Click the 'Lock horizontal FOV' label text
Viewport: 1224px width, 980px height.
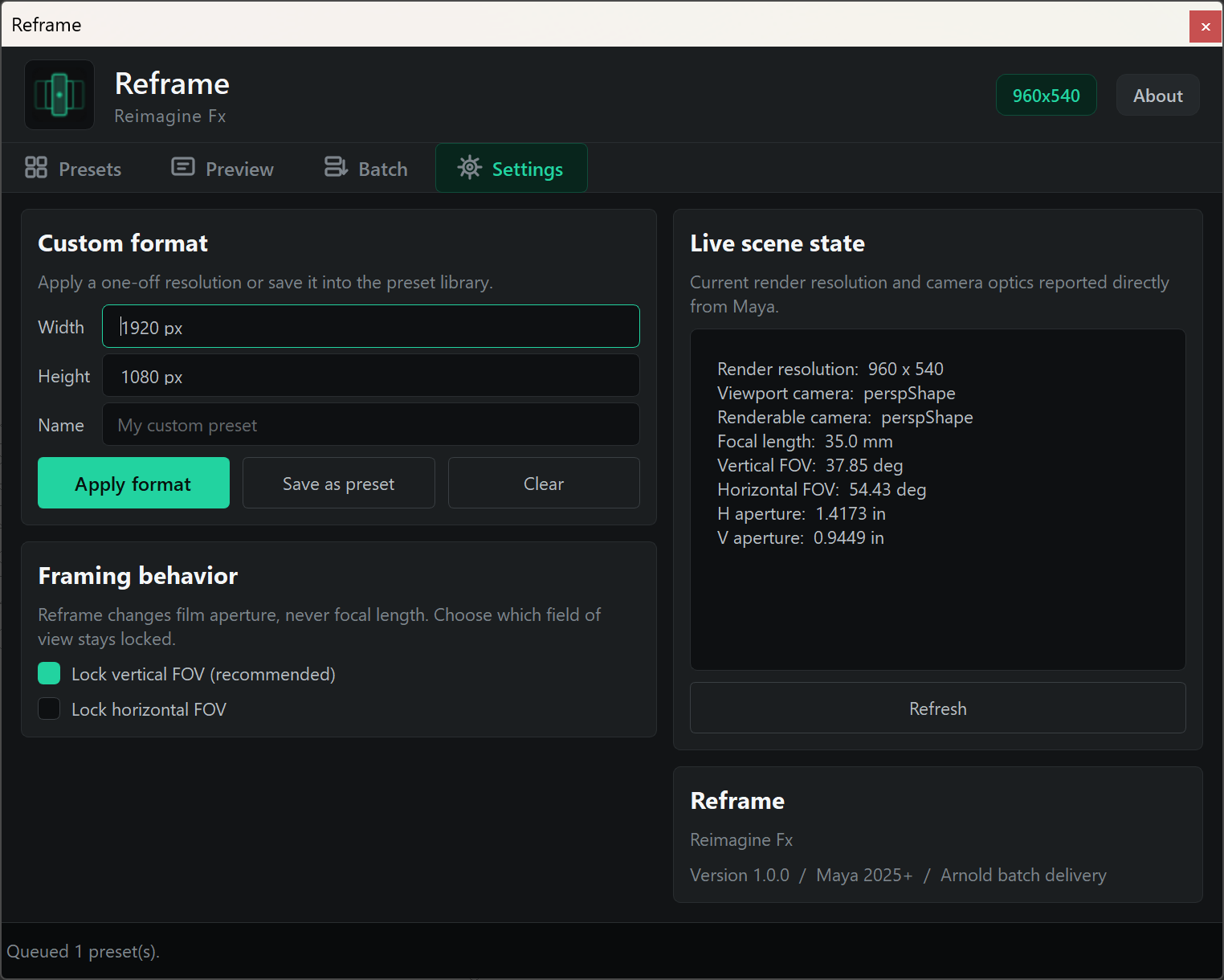pos(149,709)
